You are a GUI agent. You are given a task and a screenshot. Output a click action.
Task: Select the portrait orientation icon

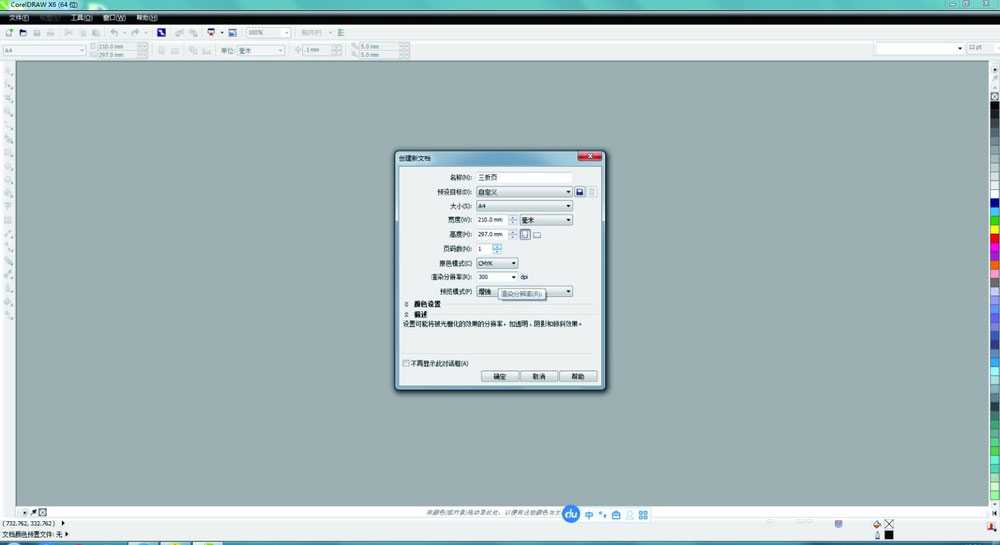(x=525, y=235)
